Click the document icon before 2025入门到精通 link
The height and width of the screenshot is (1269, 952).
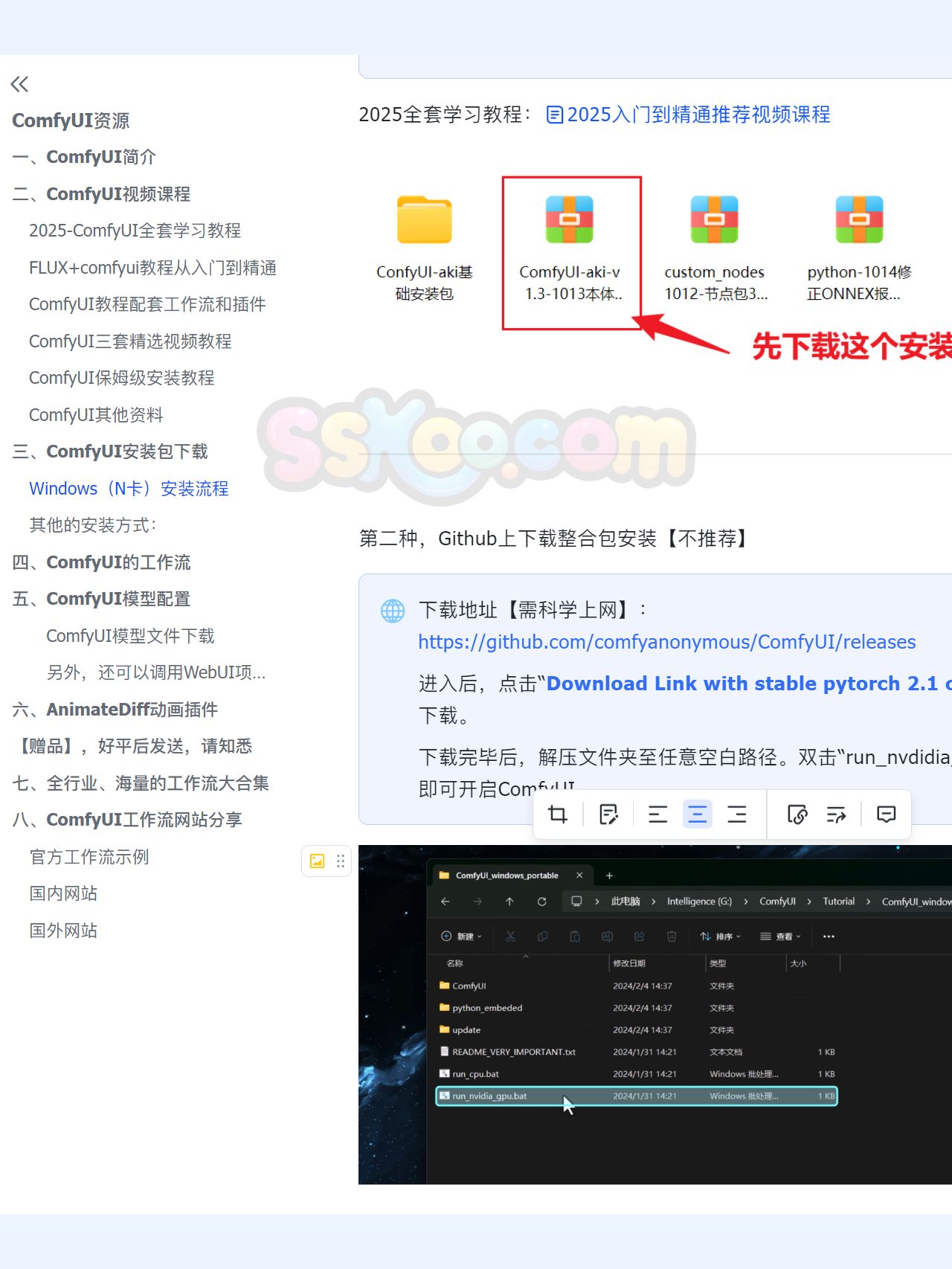point(555,115)
